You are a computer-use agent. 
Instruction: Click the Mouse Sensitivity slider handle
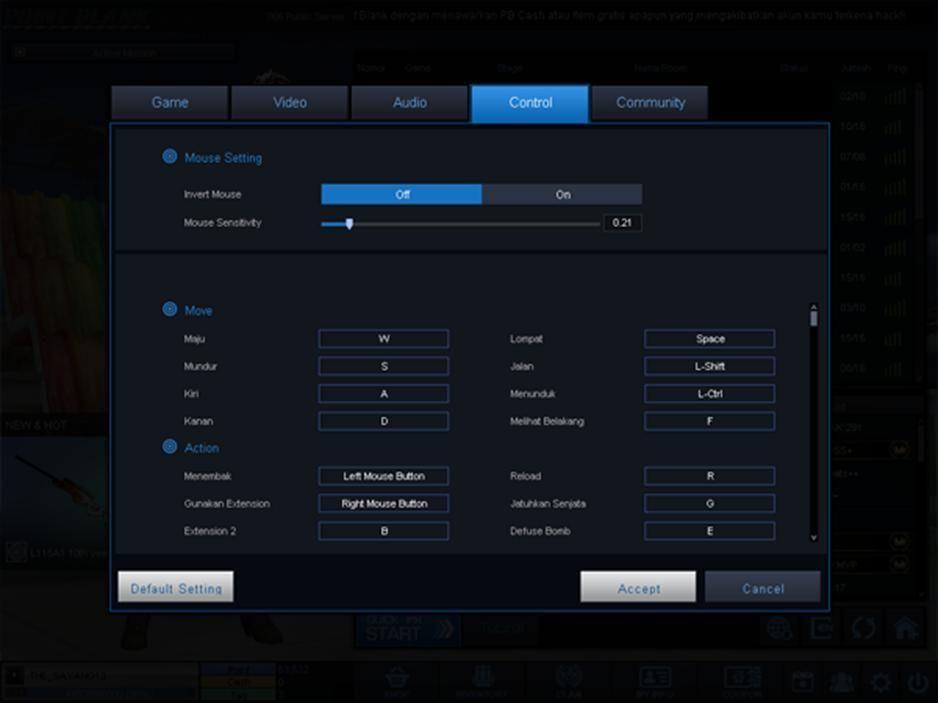(x=349, y=224)
